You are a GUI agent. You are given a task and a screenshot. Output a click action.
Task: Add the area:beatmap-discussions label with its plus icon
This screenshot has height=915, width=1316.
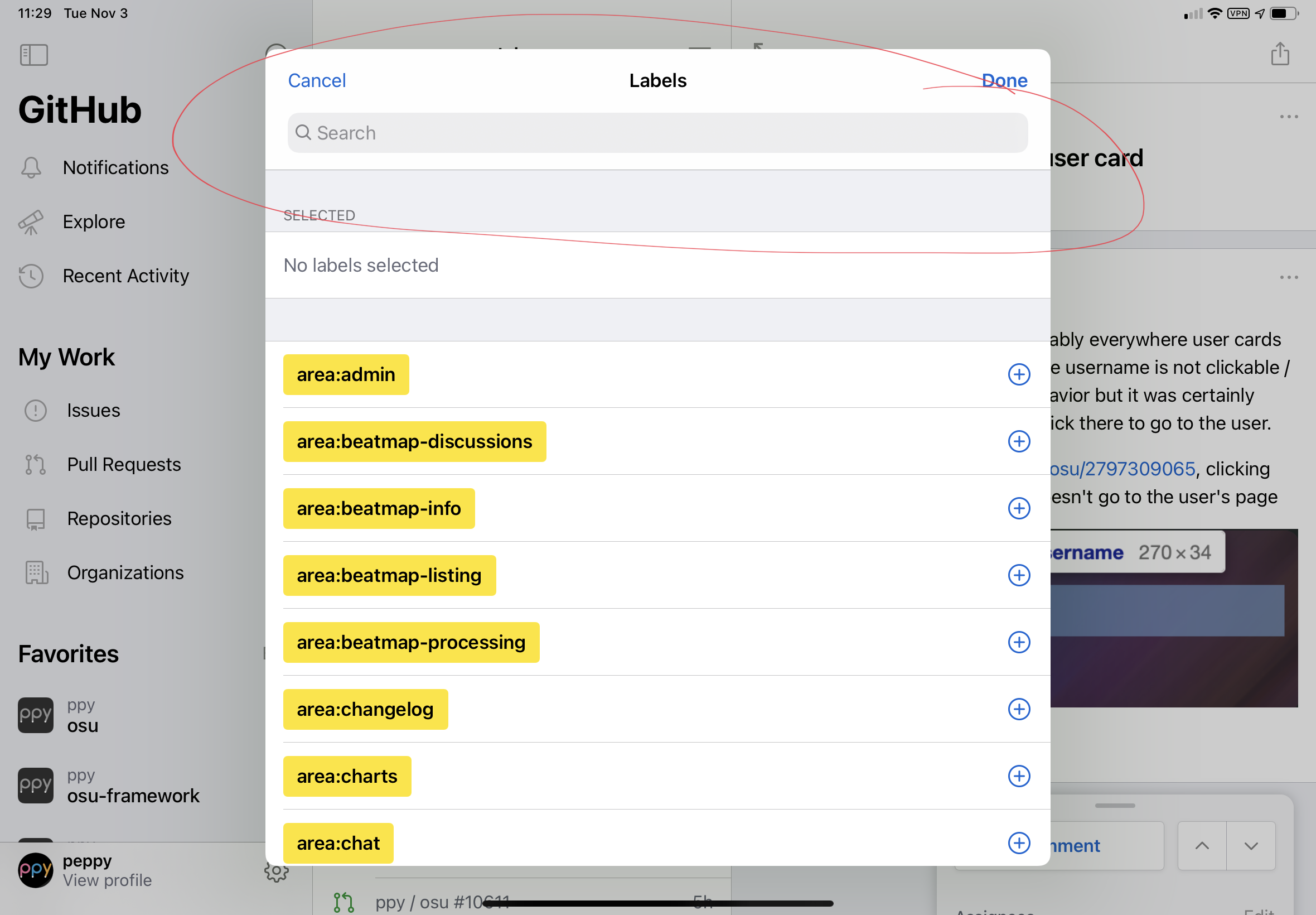pos(1019,441)
